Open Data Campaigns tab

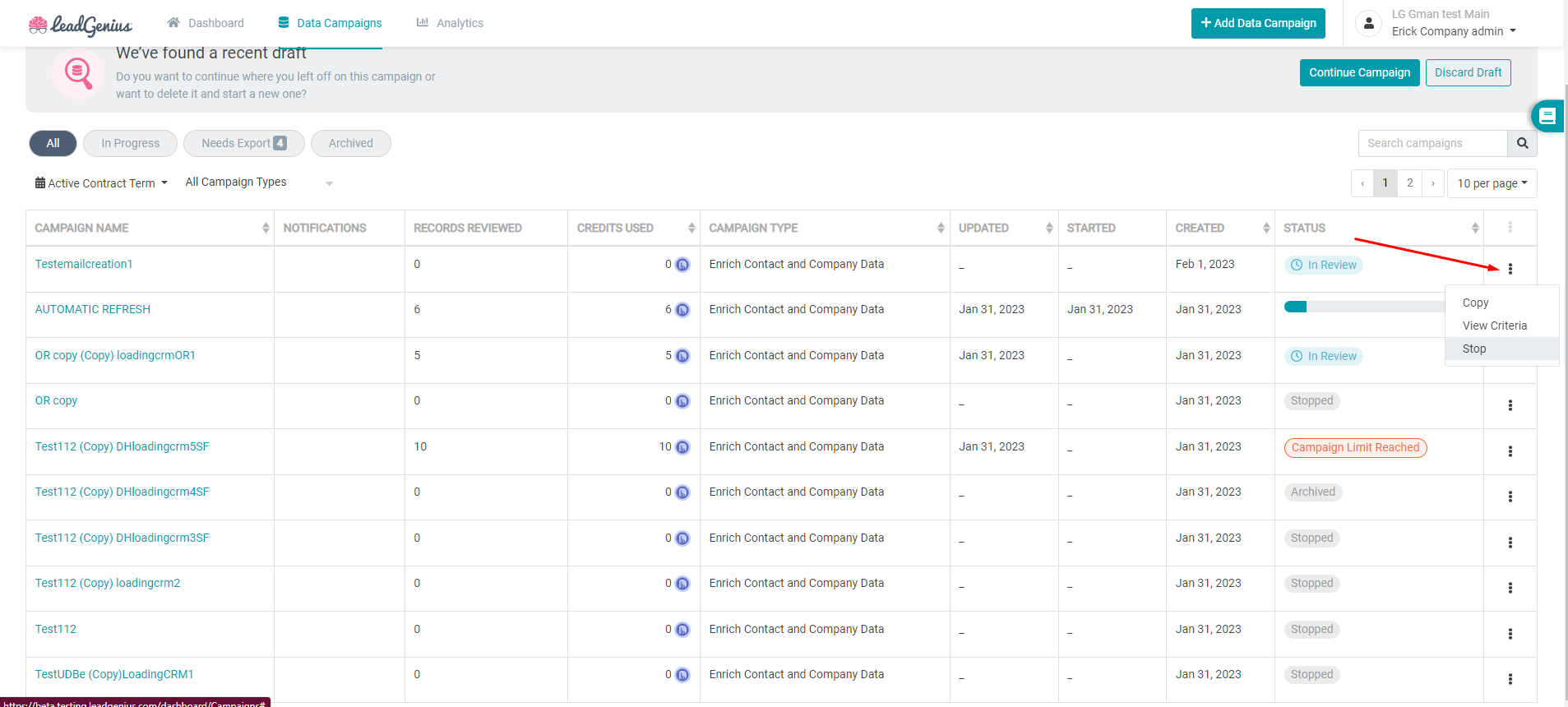pyautogui.click(x=330, y=23)
